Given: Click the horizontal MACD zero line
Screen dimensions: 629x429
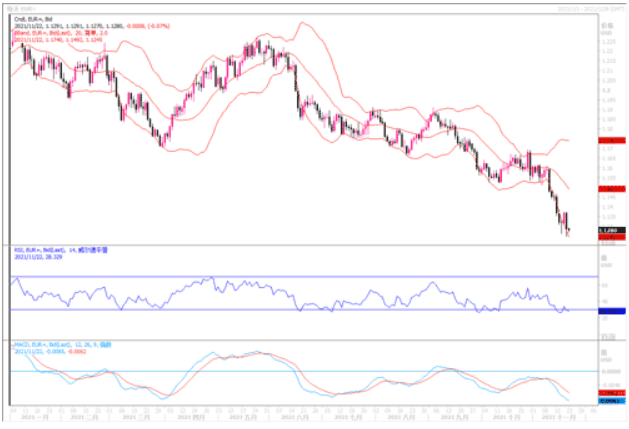Looking at the screenshot, I should pyautogui.click(x=300, y=371).
